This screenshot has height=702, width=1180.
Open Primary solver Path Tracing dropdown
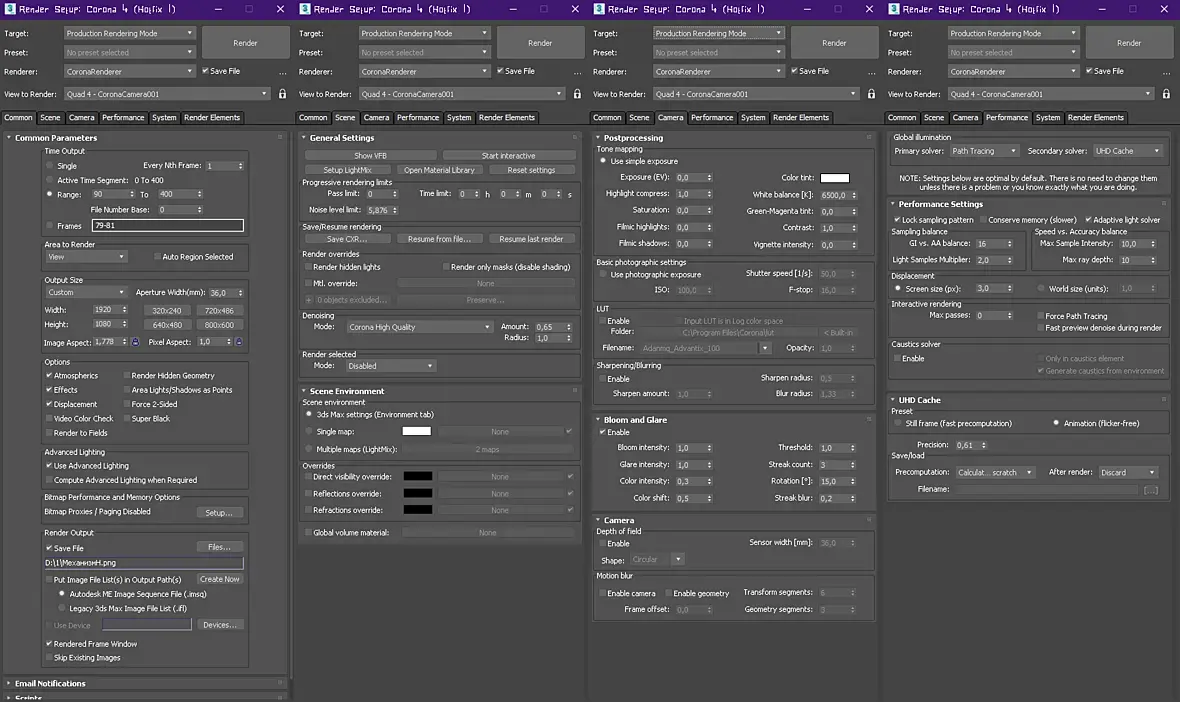pyautogui.click(x=984, y=151)
